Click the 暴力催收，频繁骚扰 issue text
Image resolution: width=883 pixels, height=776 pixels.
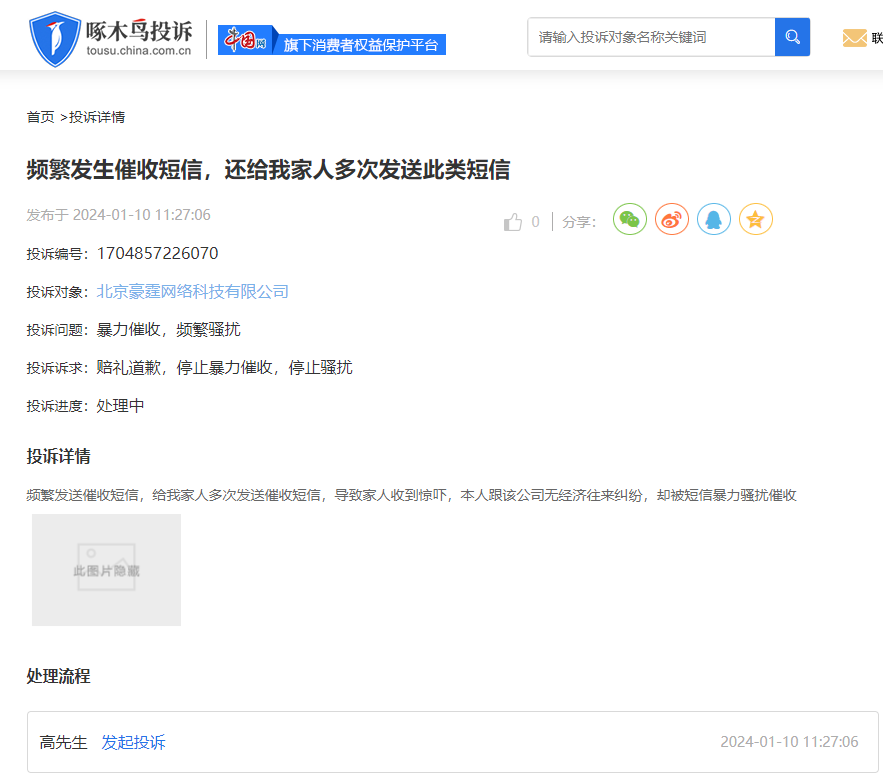168,329
